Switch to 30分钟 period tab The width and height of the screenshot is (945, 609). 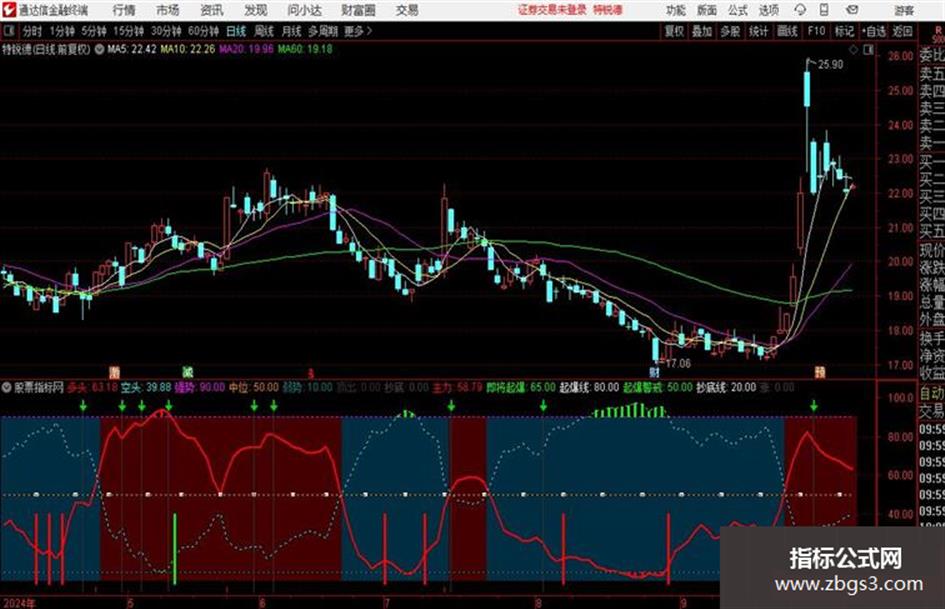coord(166,31)
